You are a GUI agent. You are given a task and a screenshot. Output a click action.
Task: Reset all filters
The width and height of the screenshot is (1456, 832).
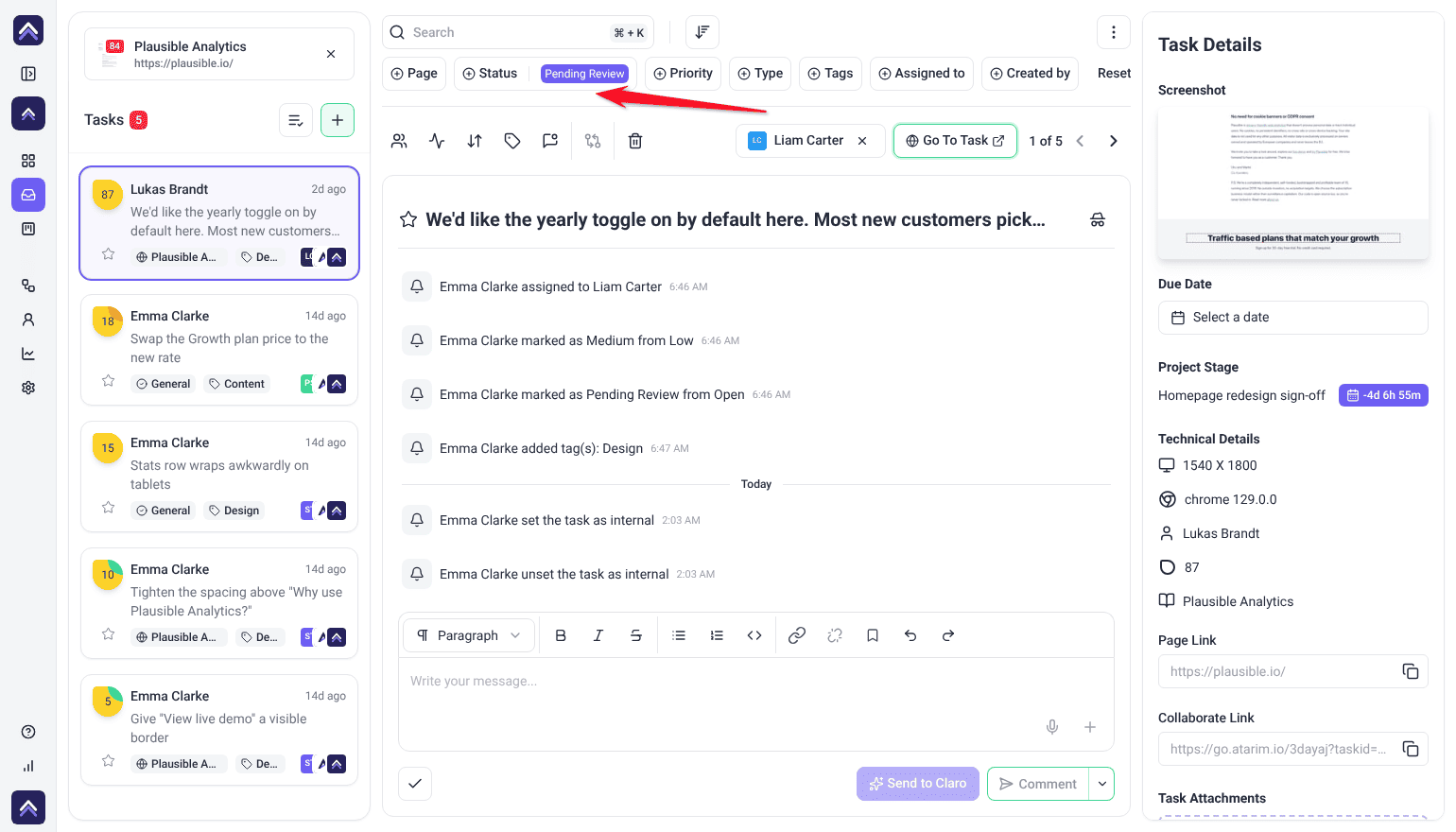tap(1114, 74)
